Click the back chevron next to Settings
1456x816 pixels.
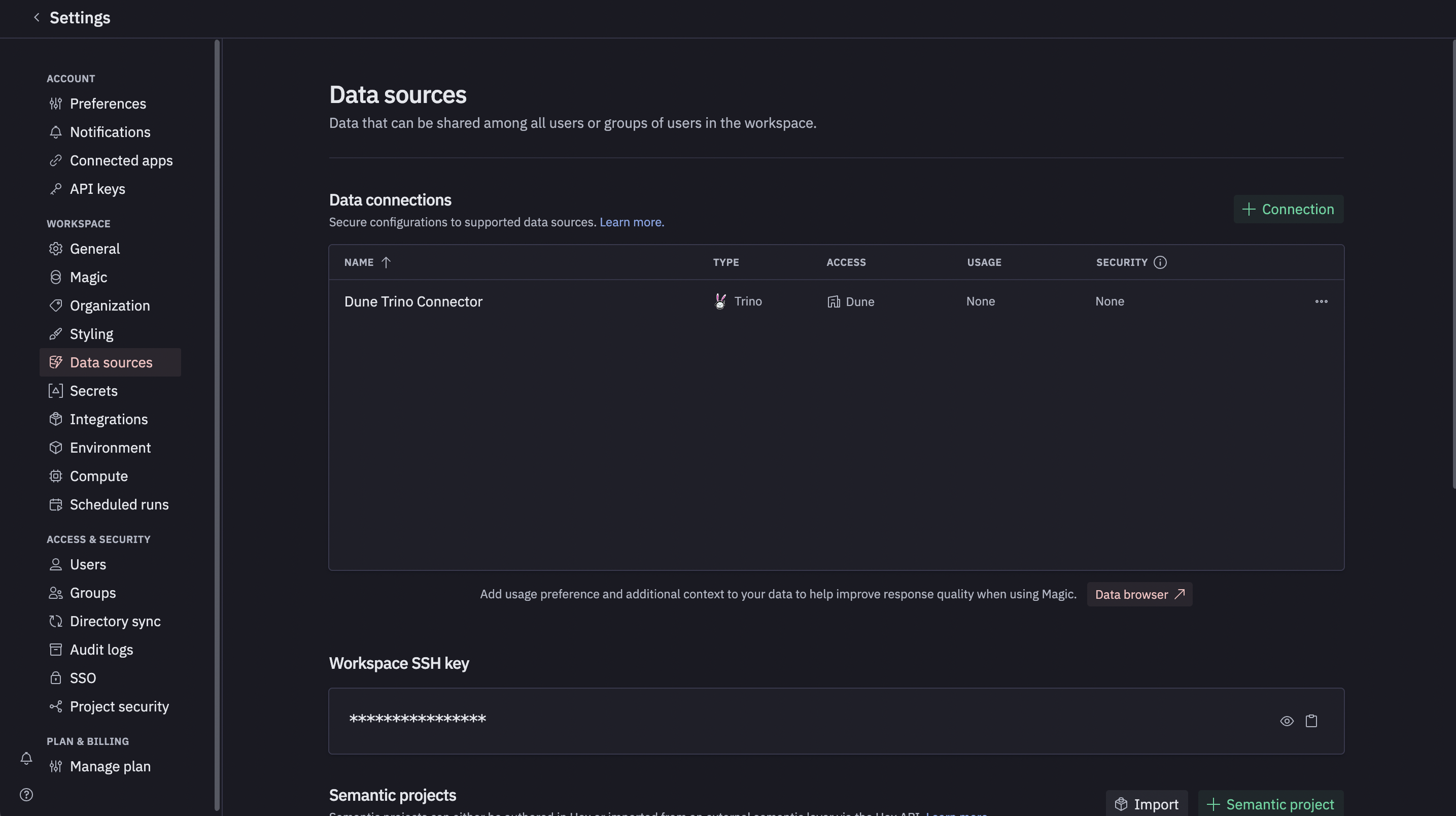[36, 17]
